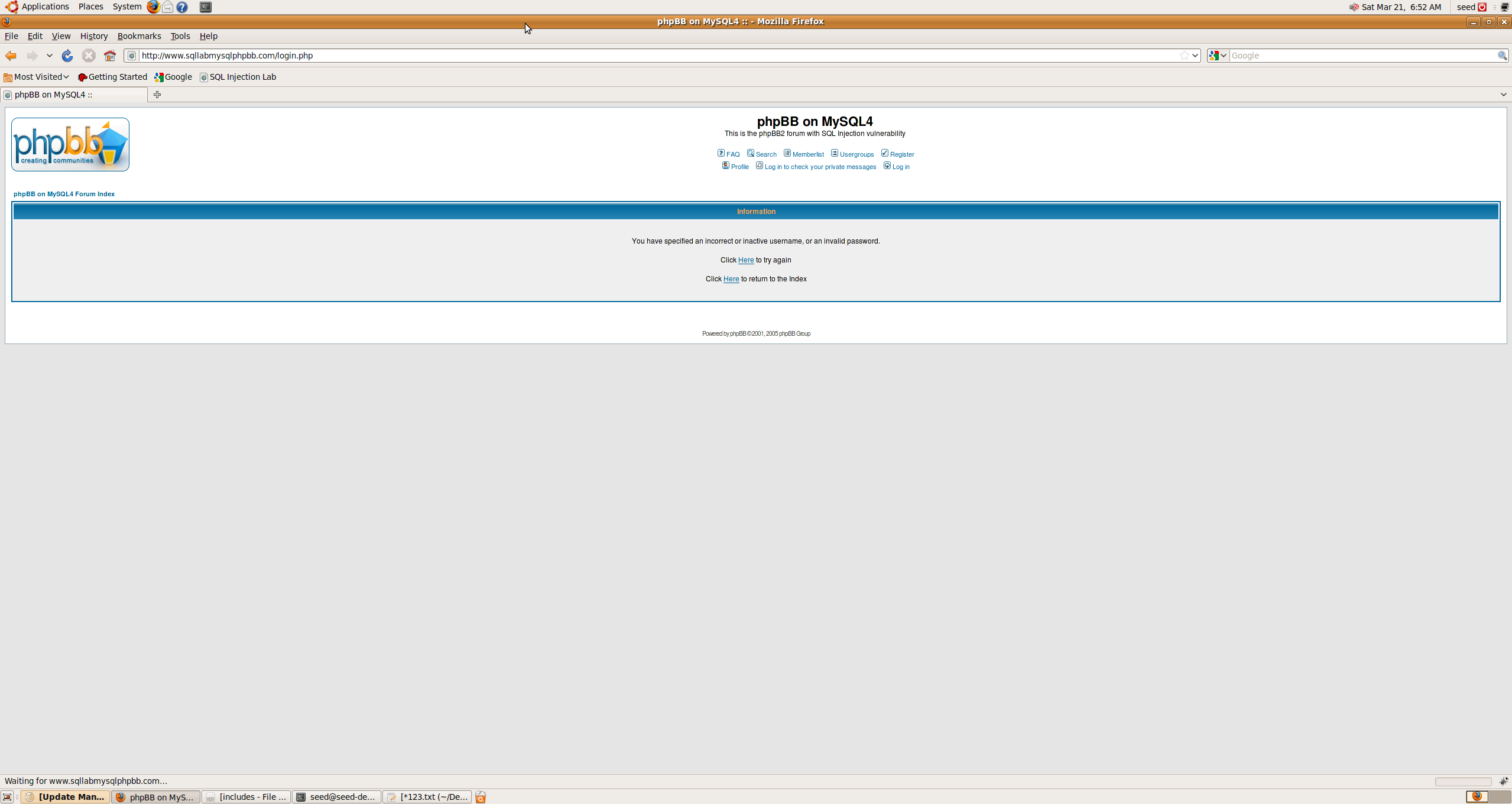
Task: Bookmark this page with the star icon
Action: 1184,56
